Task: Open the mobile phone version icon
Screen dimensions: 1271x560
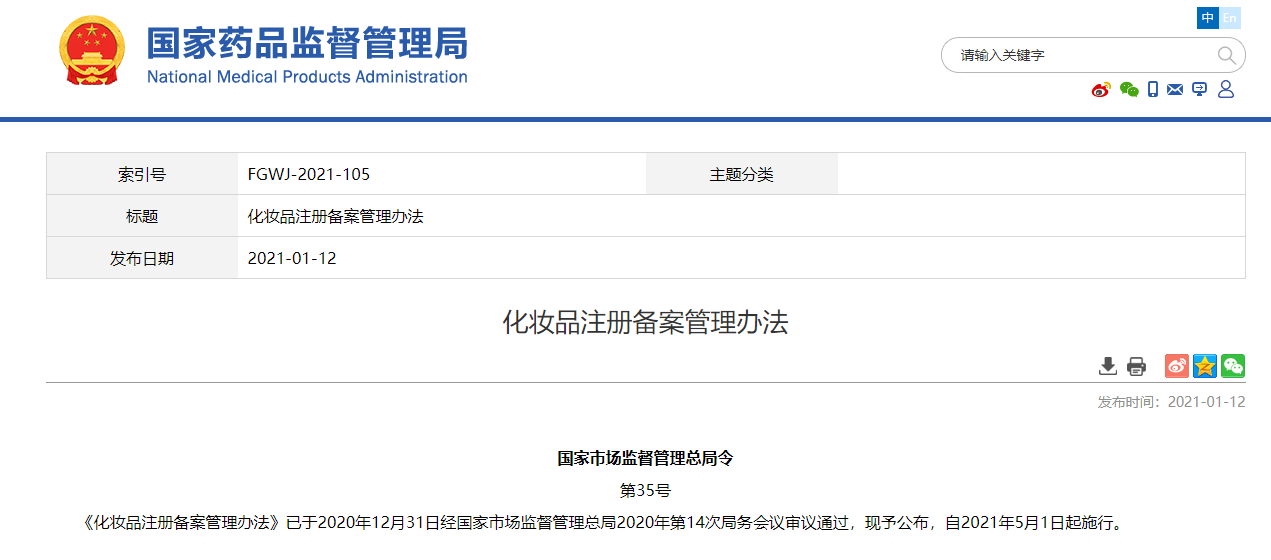Action: coord(1153,90)
